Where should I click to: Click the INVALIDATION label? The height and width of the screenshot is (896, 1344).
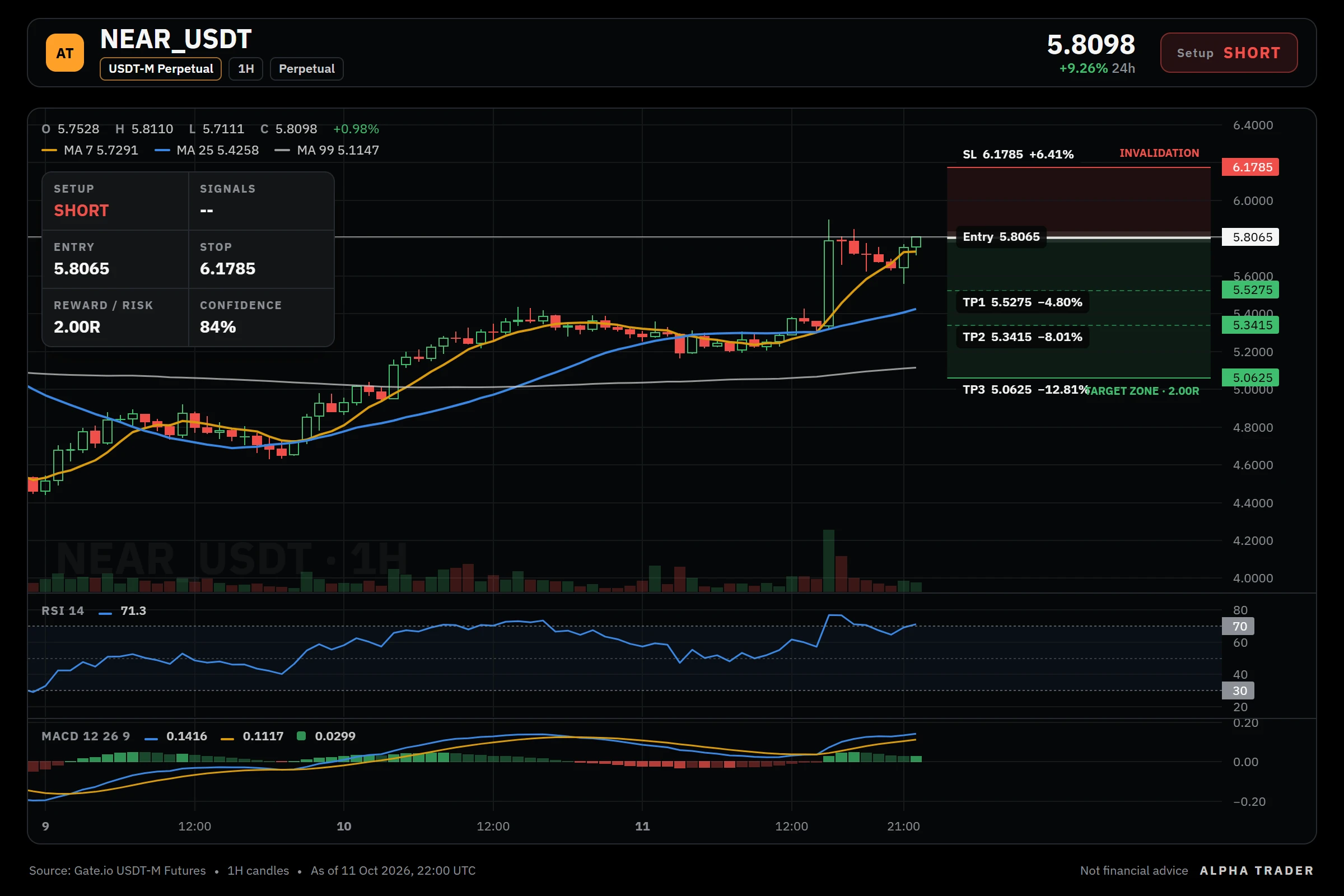coord(1159,153)
